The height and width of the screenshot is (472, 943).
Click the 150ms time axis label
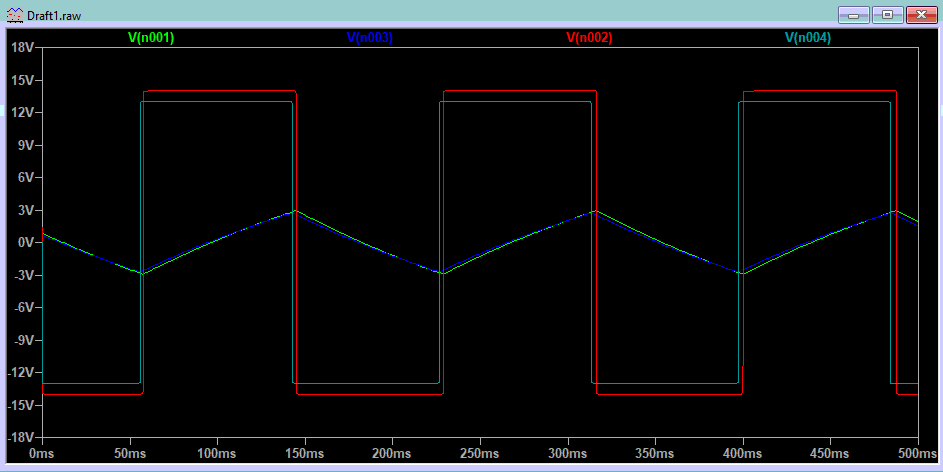pyautogui.click(x=304, y=453)
